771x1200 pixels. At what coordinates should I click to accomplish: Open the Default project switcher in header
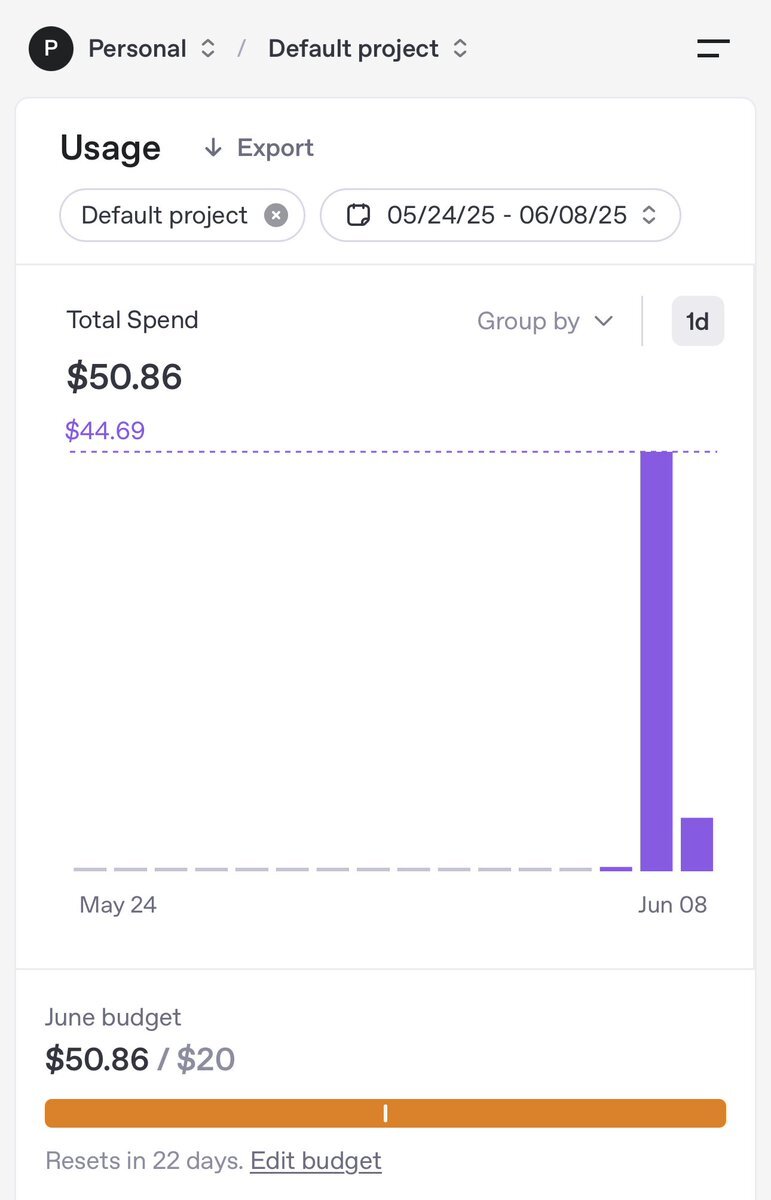[368, 48]
